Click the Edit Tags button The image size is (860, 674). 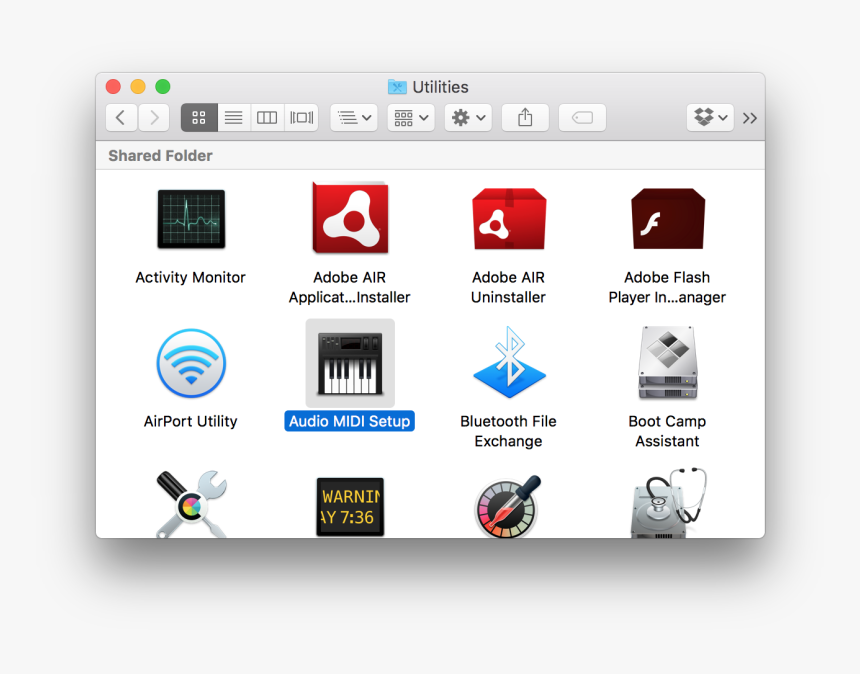[x=582, y=117]
